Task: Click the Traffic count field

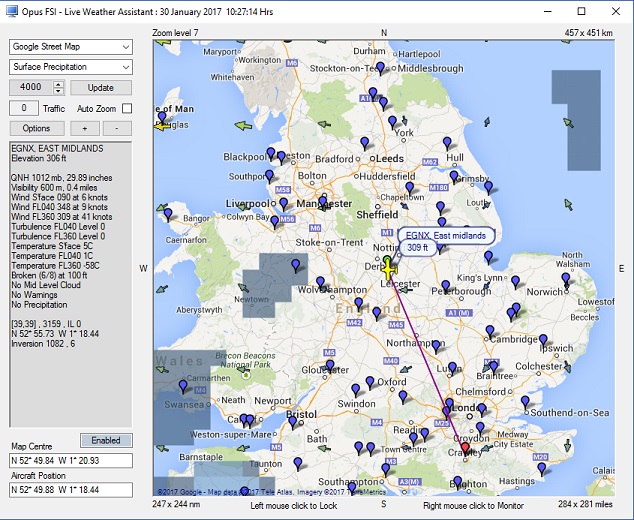Action: coord(24,108)
